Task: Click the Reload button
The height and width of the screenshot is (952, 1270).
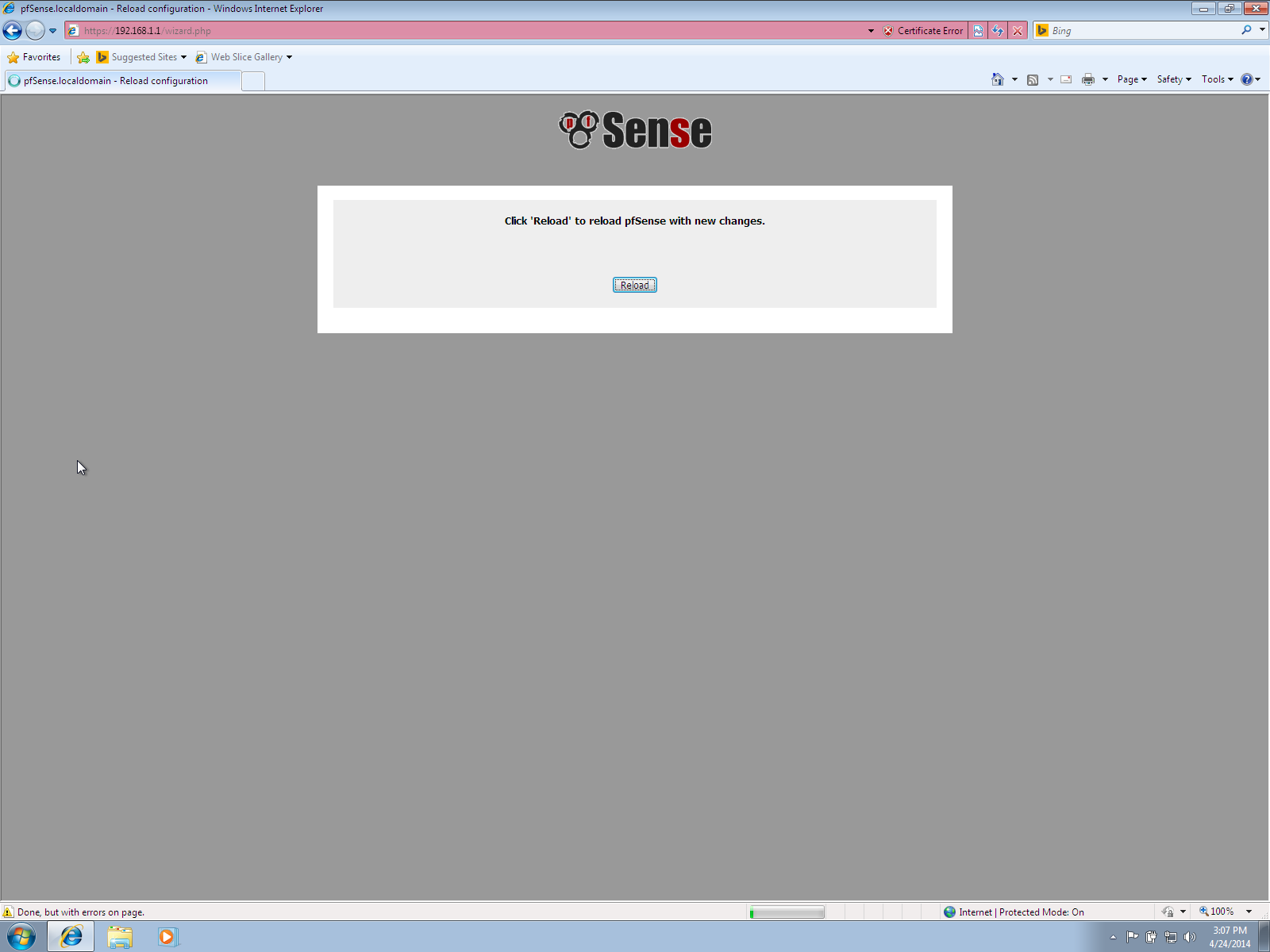Action: point(634,285)
